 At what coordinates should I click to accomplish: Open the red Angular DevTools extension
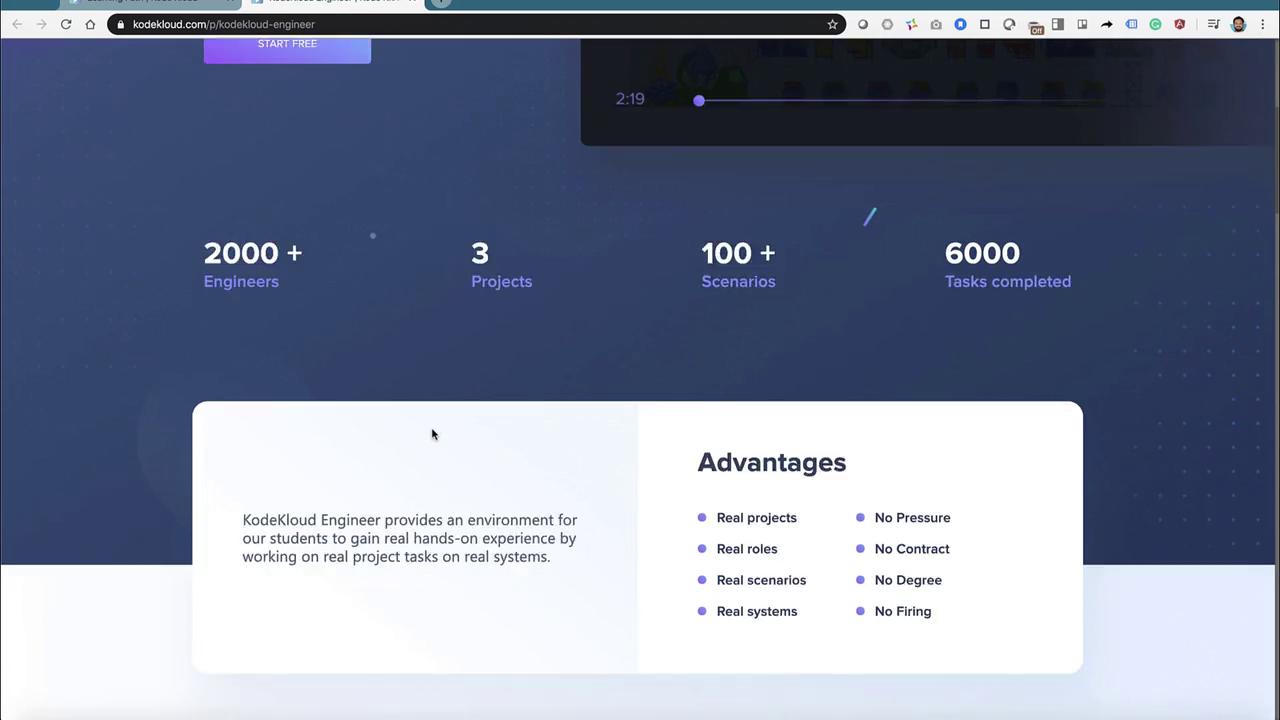coord(1180,24)
